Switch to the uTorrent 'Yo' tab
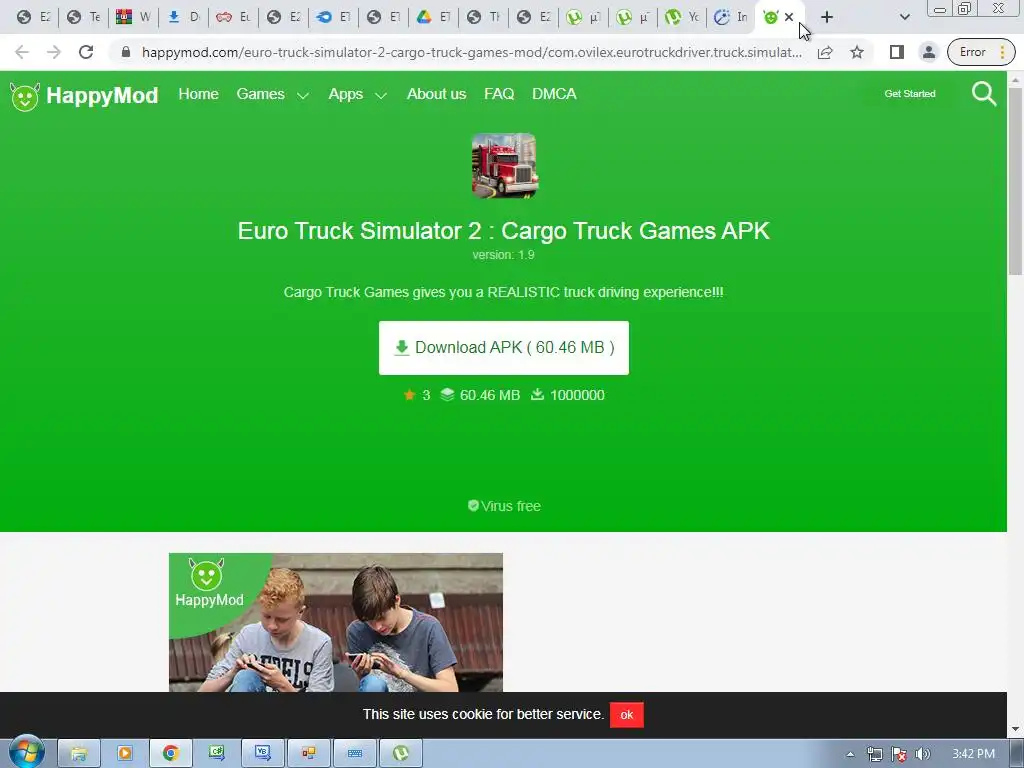Image resolution: width=1024 pixels, height=768 pixels. pyautogui.click(x=682, y=17)
